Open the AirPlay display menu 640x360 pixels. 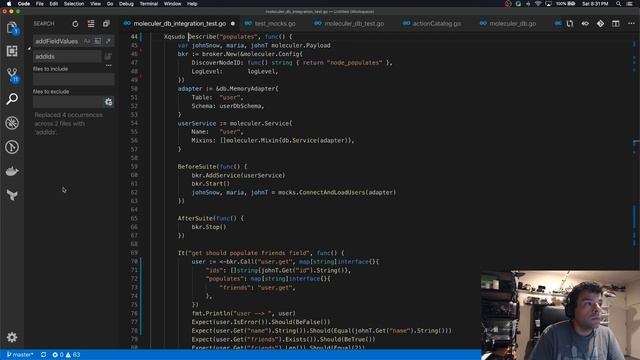[x=548, y=4]
